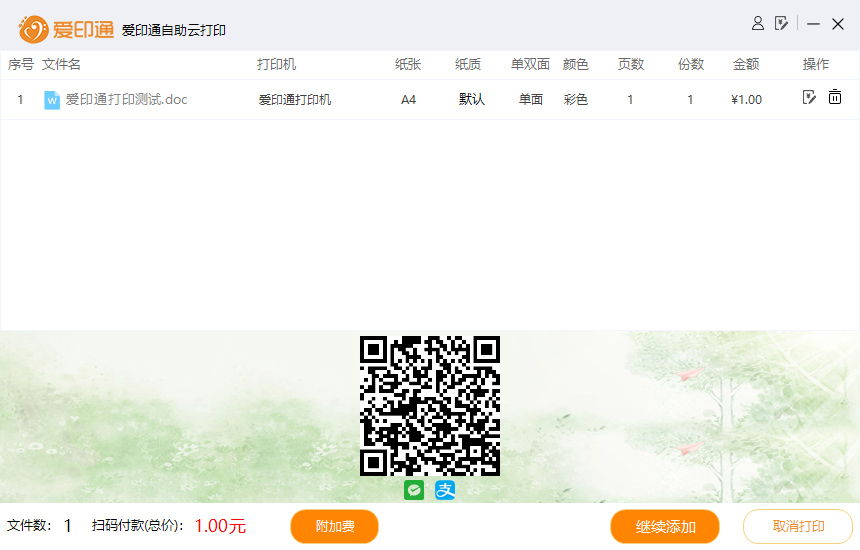This screenshot has height=550, width=860.
Task: Open the order records icon in title bar
Action: point(781,24)
